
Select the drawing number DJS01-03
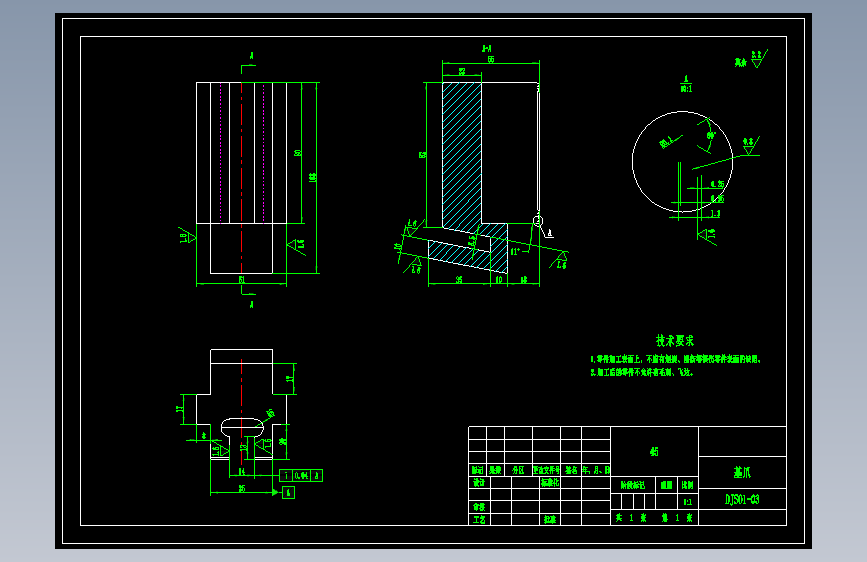point(742,499)
